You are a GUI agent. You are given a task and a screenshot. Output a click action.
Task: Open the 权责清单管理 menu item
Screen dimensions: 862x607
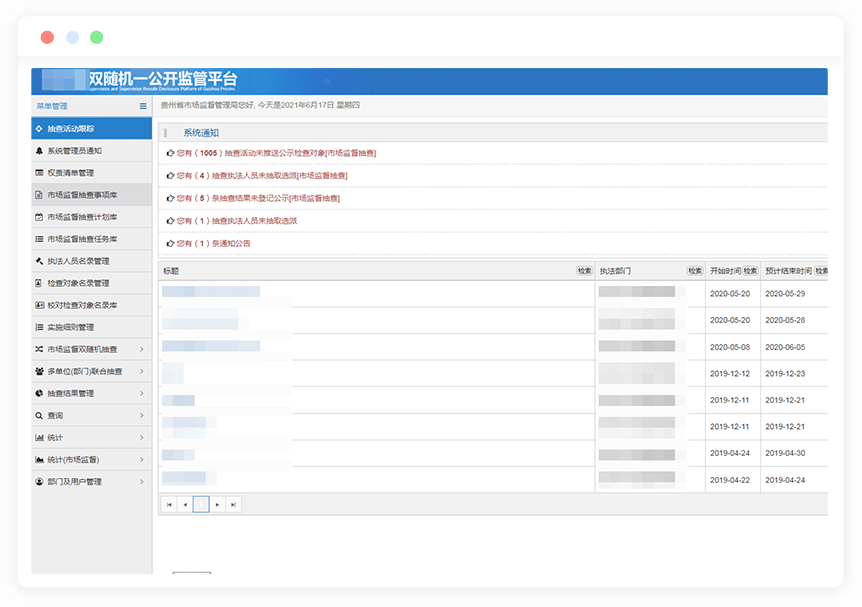point(70,173)
